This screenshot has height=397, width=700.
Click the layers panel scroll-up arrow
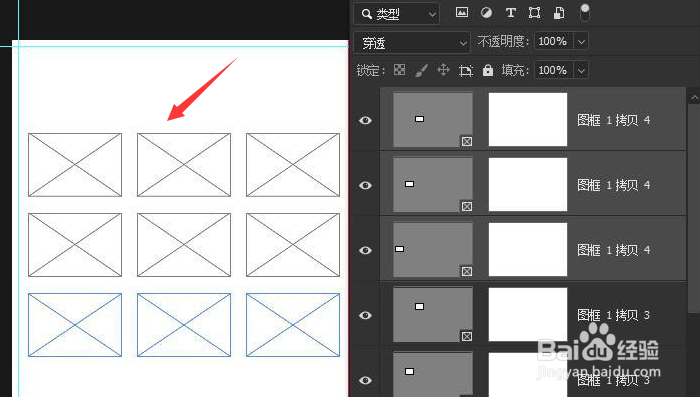click(694, 96)
